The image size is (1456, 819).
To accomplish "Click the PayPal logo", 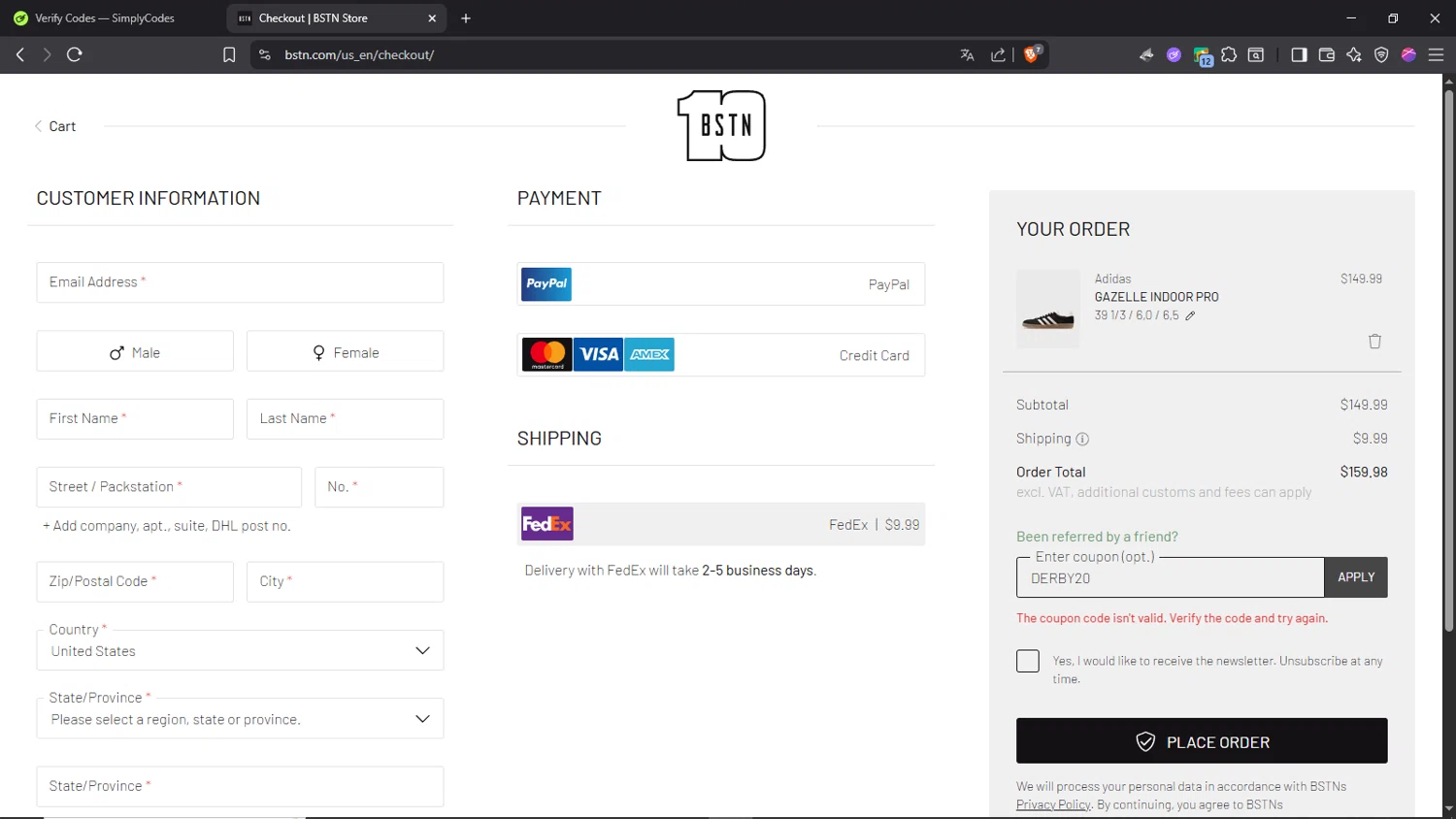I will (546, 284).
